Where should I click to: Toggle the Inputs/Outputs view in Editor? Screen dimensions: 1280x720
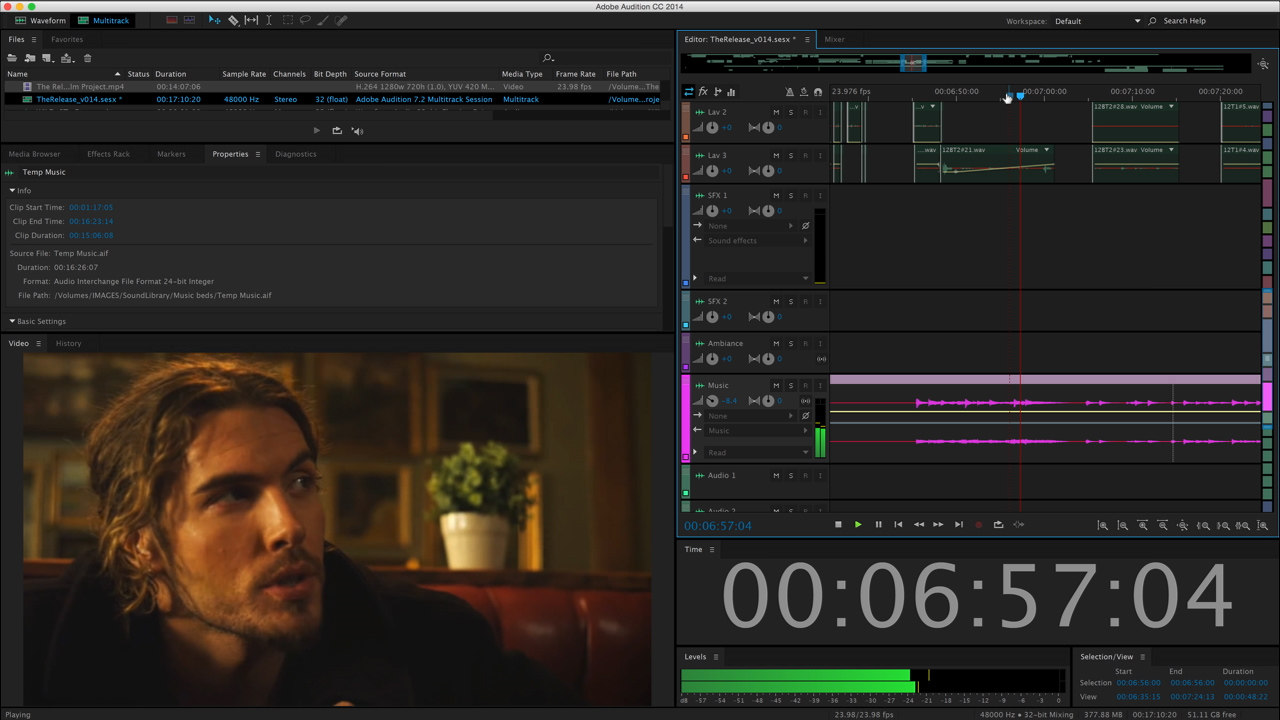click(x=688, y=92)
